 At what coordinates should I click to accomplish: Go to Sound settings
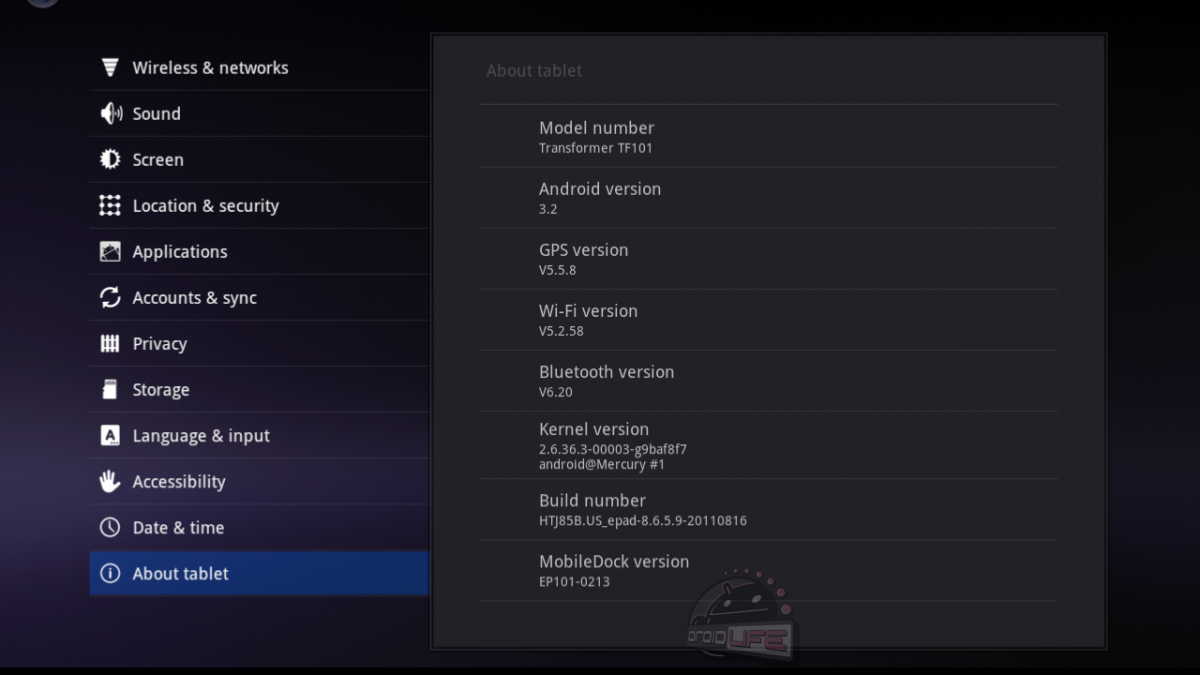[x=157, y=114]
